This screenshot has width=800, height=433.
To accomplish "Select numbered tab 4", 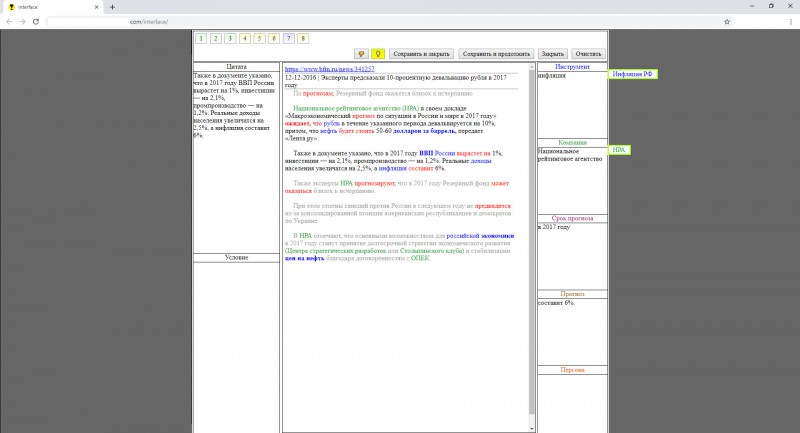I will point(245,38).
